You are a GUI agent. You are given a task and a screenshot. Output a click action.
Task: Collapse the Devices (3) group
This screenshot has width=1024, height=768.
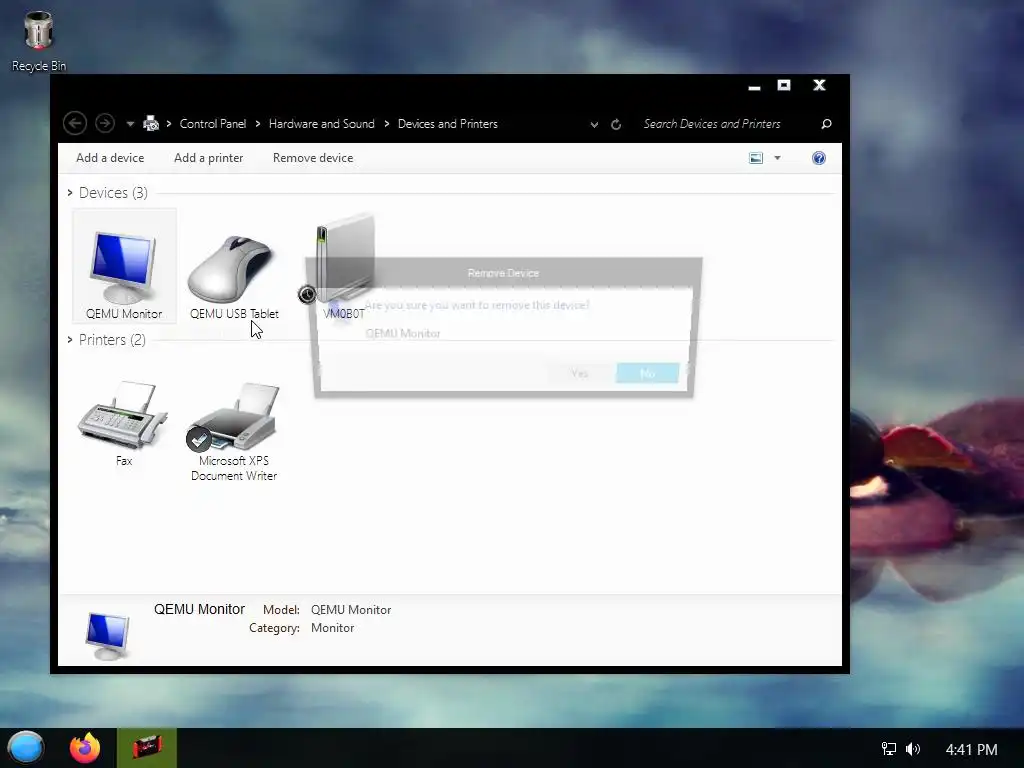tap(70, 193)
